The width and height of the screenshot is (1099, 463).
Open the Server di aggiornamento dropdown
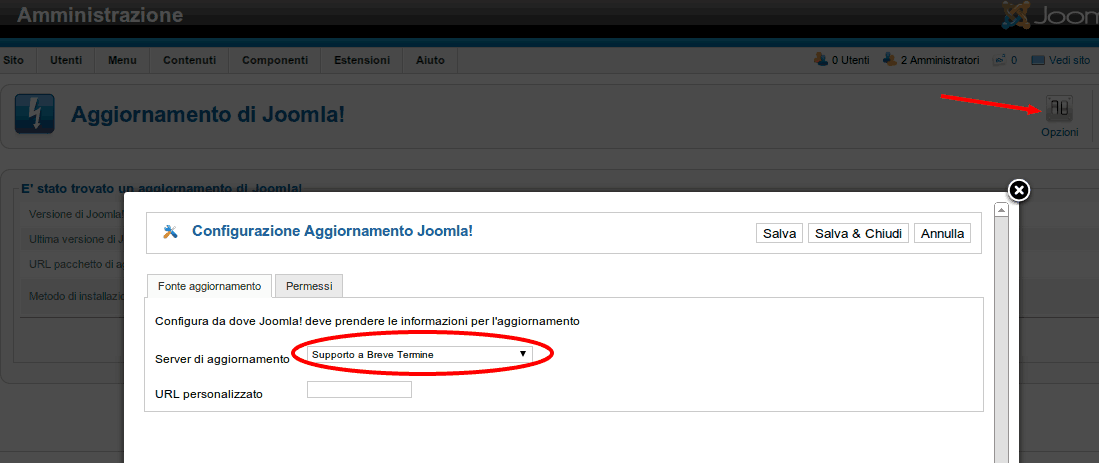(x=420, y=354)
